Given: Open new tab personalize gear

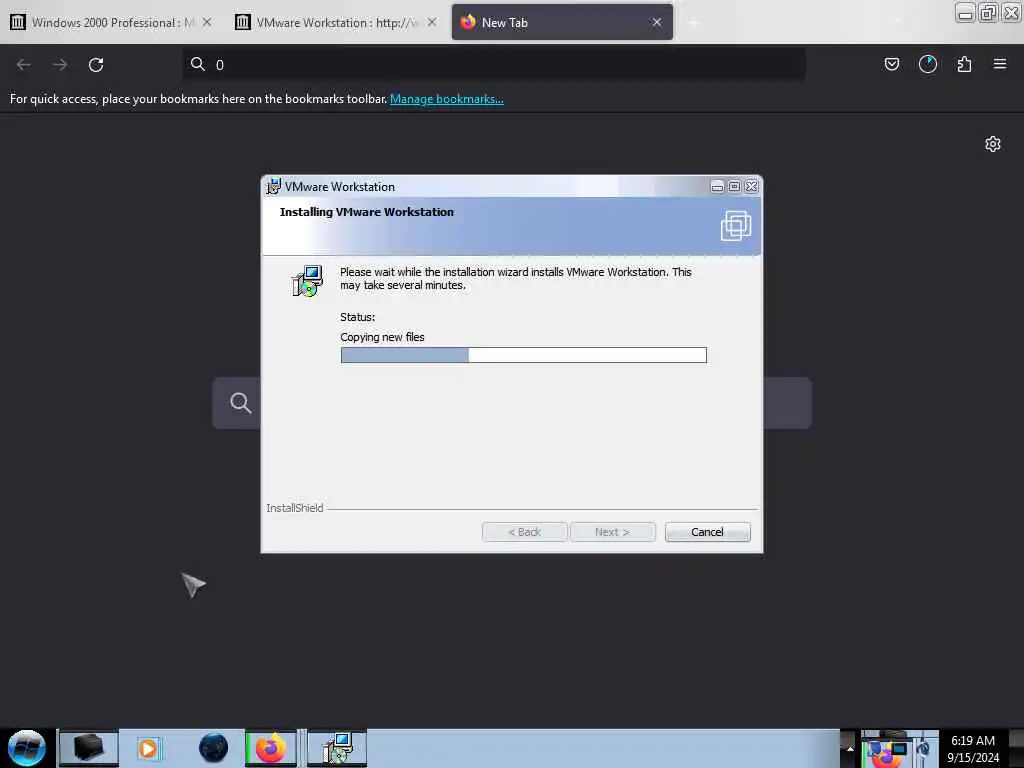Looking at the screenshot, I should point(993,144).
